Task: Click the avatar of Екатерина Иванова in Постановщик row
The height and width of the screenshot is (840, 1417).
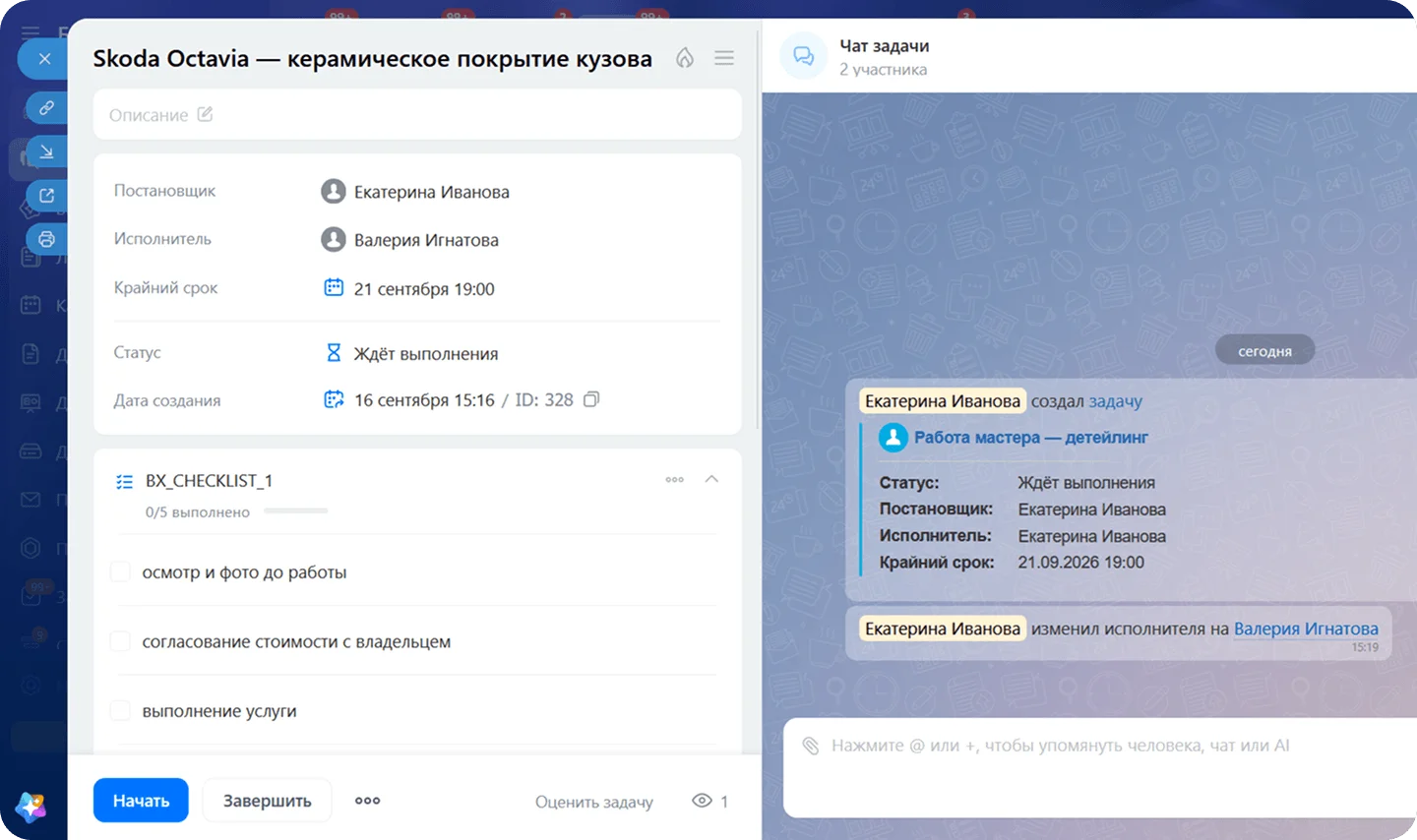Action: point(334,191)
